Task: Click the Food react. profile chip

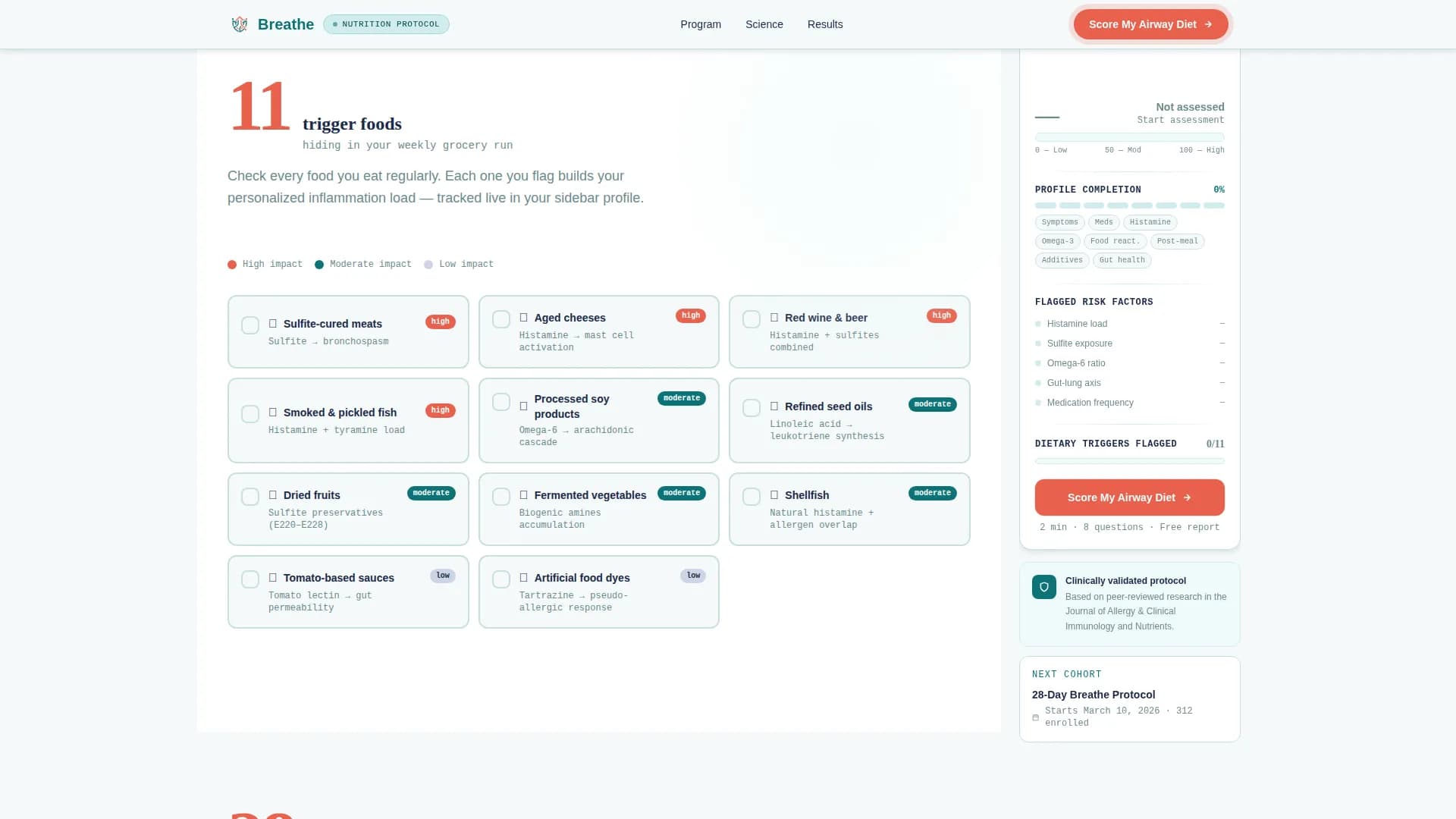Action: click(1115, 241)
